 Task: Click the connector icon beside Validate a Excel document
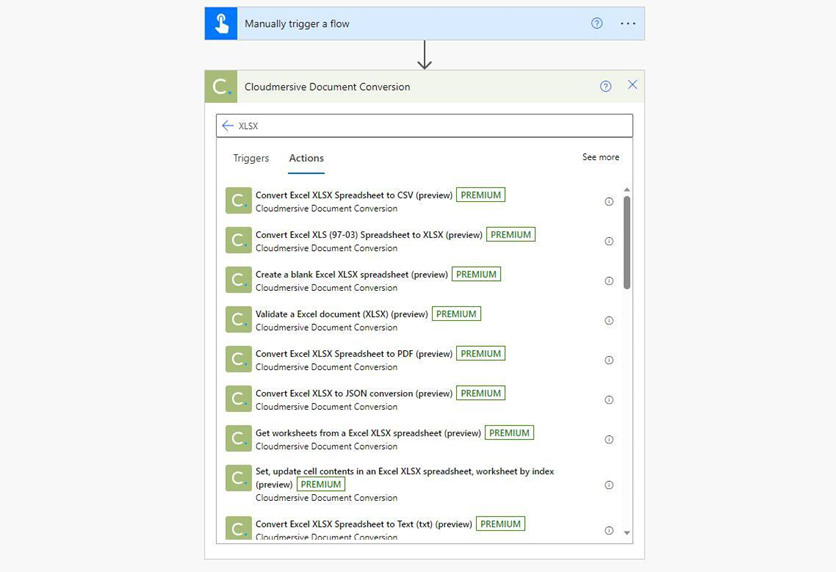coord(238,319)
